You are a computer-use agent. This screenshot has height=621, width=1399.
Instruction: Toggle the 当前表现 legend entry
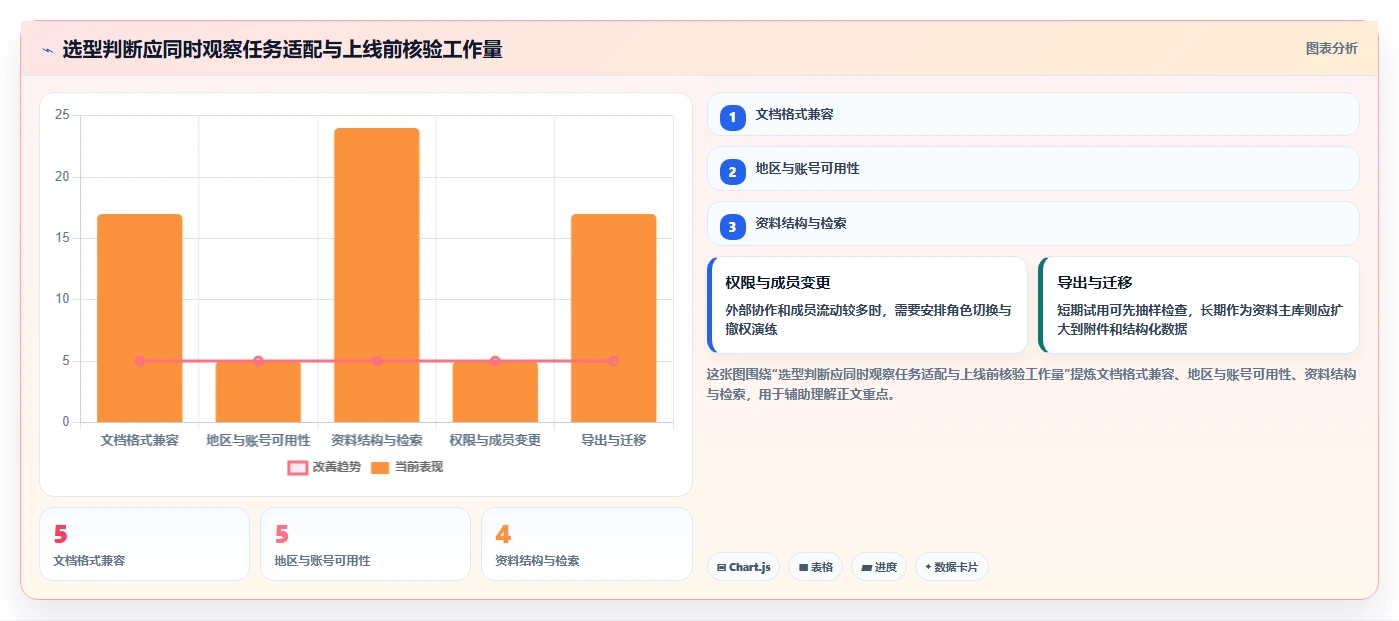pos(406,467)
